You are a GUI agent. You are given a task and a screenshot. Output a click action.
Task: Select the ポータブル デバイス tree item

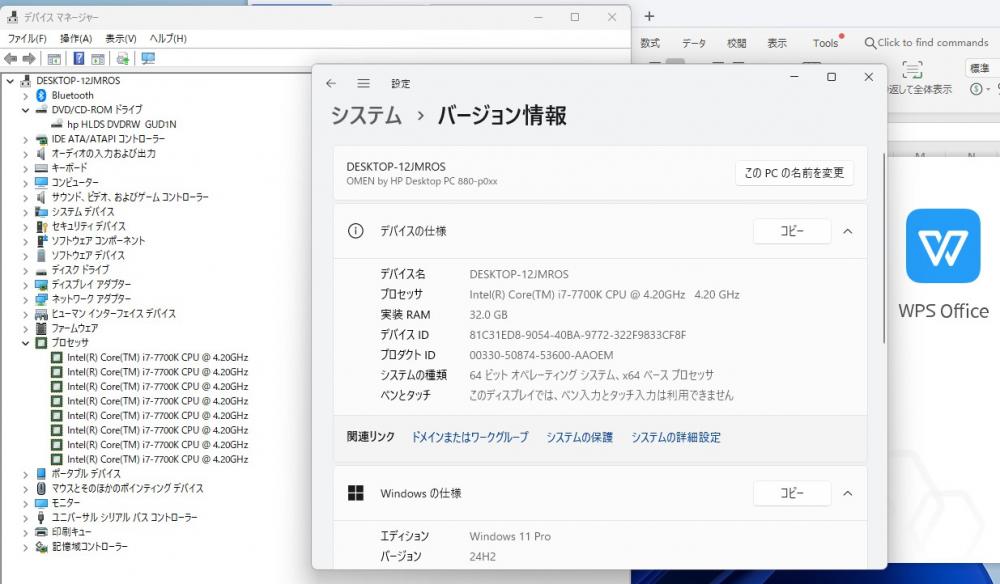86,474
